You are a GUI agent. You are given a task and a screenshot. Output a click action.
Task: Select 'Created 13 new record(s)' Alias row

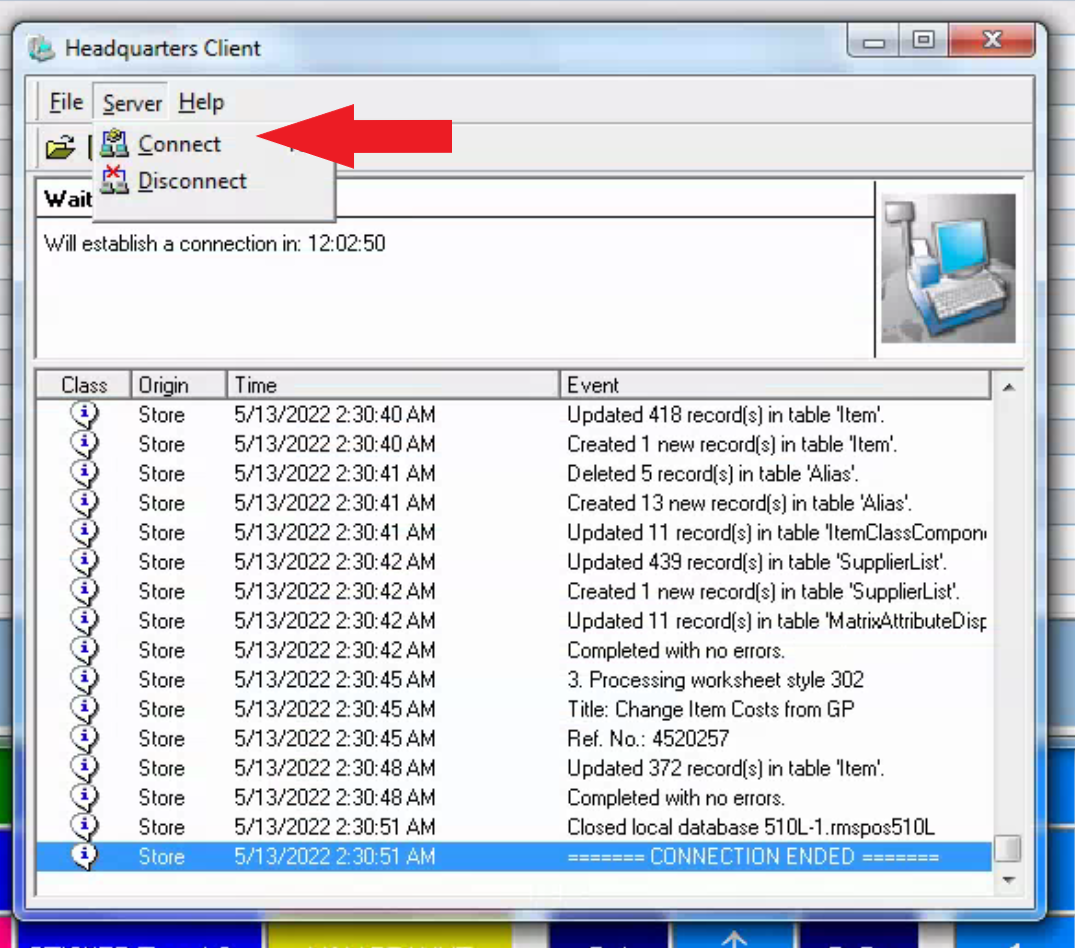pyautogui.click(x=514, y=503)
